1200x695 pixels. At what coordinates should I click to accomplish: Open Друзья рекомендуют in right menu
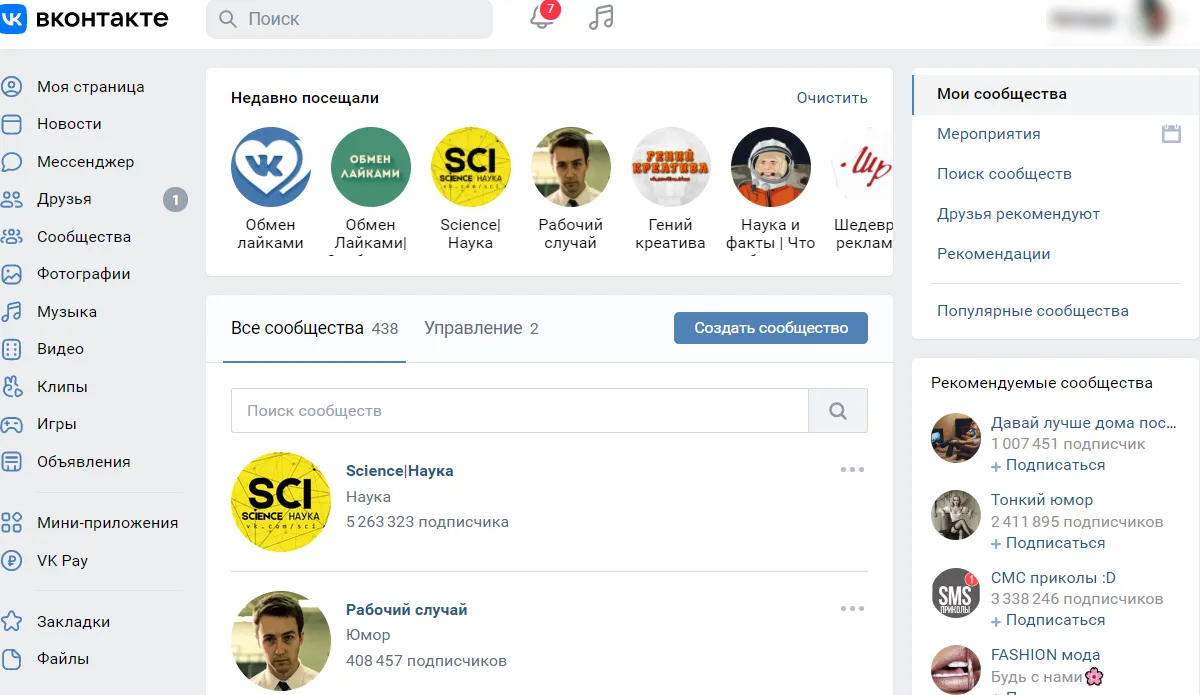1018,214
